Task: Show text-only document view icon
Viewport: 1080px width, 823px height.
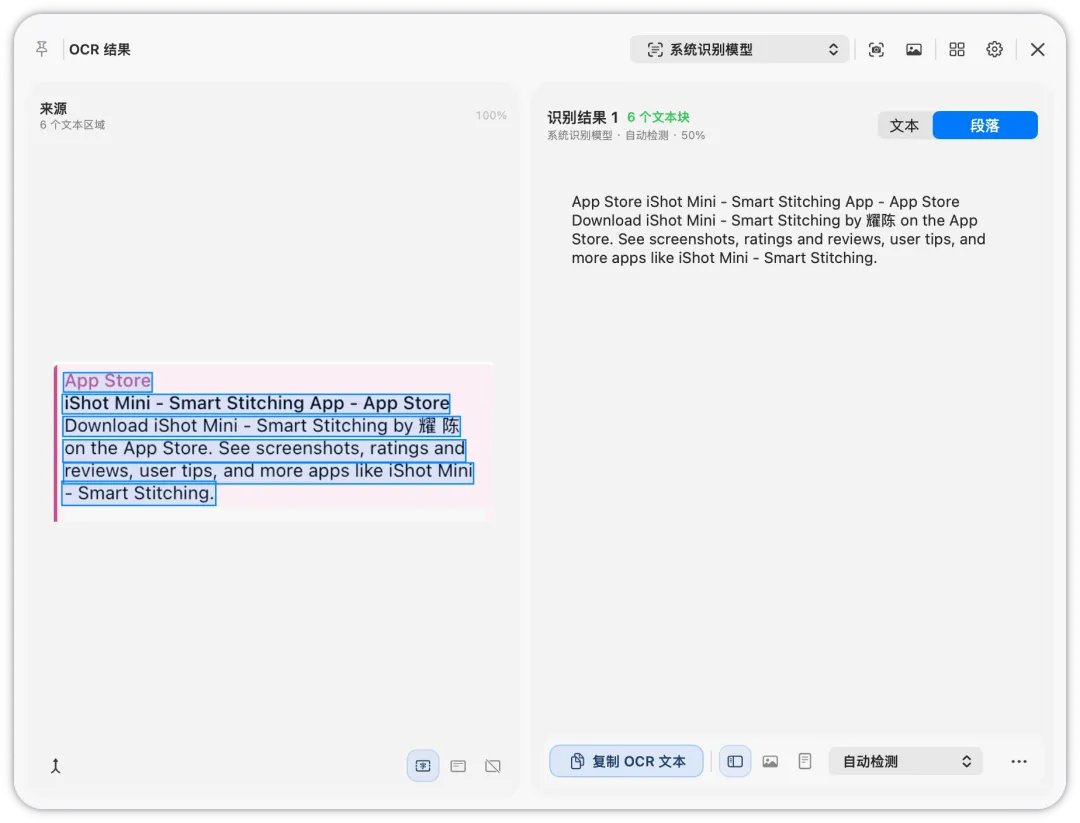Action: click(804, 761)
